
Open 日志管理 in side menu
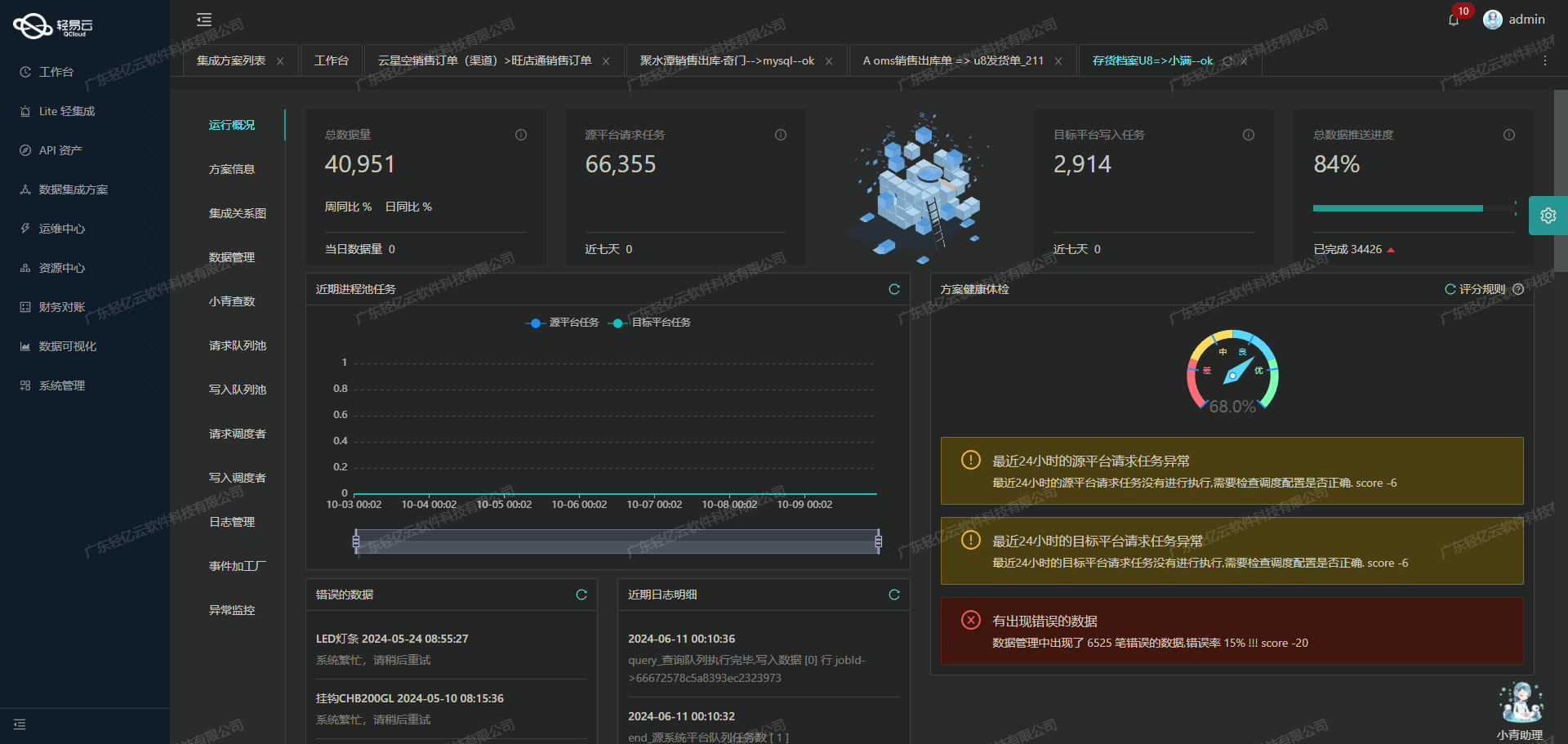point(232,522)
